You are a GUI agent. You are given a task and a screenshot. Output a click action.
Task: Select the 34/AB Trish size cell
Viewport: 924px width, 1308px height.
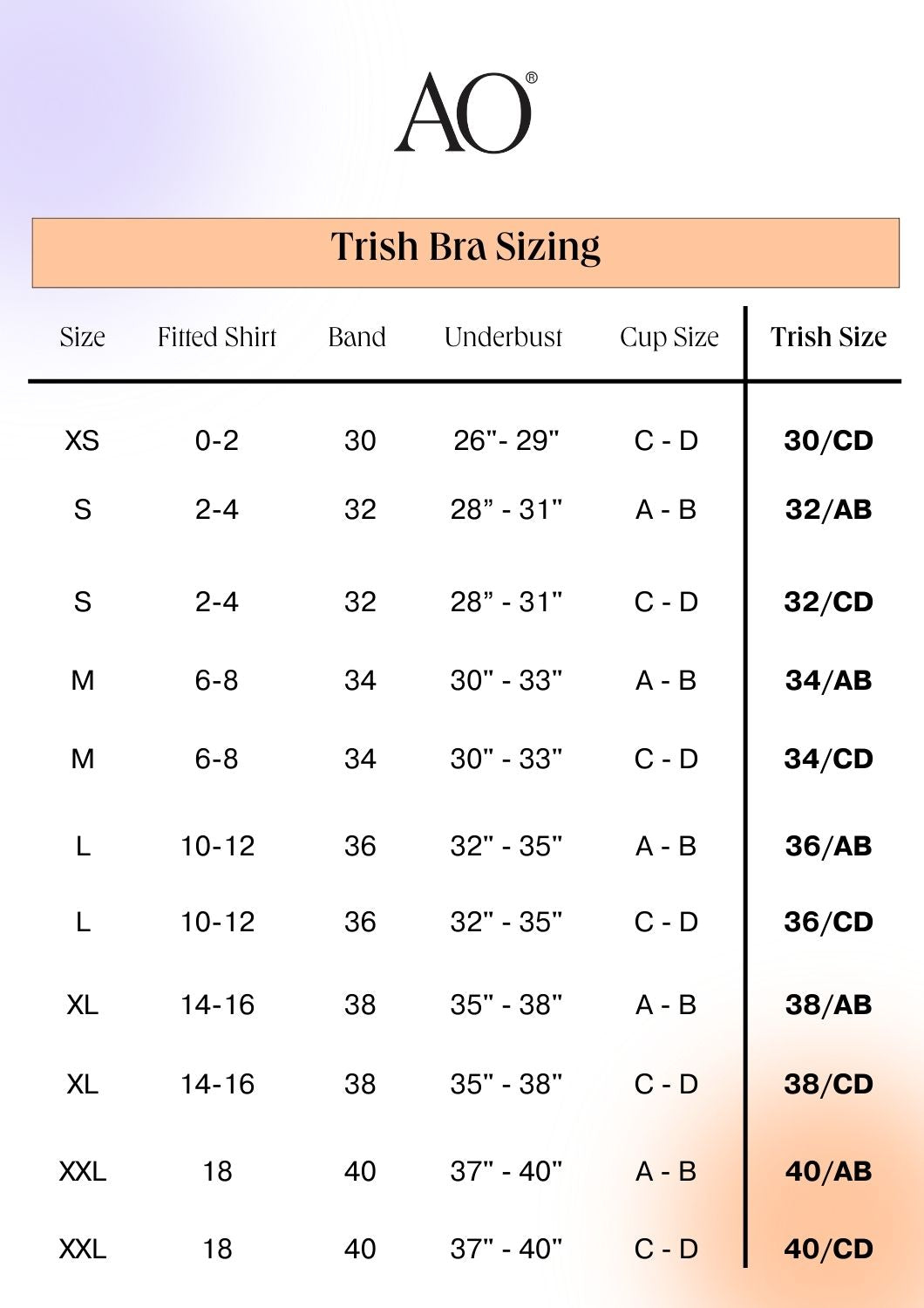[x=828, y=680]
